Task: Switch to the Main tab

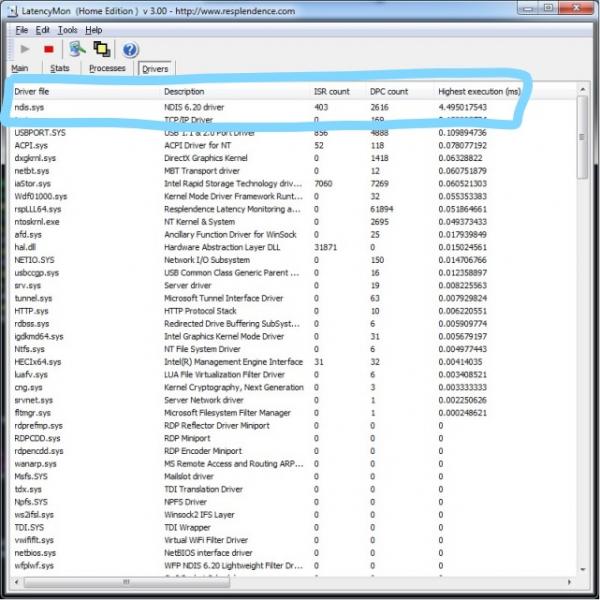Action: [20, 68]
